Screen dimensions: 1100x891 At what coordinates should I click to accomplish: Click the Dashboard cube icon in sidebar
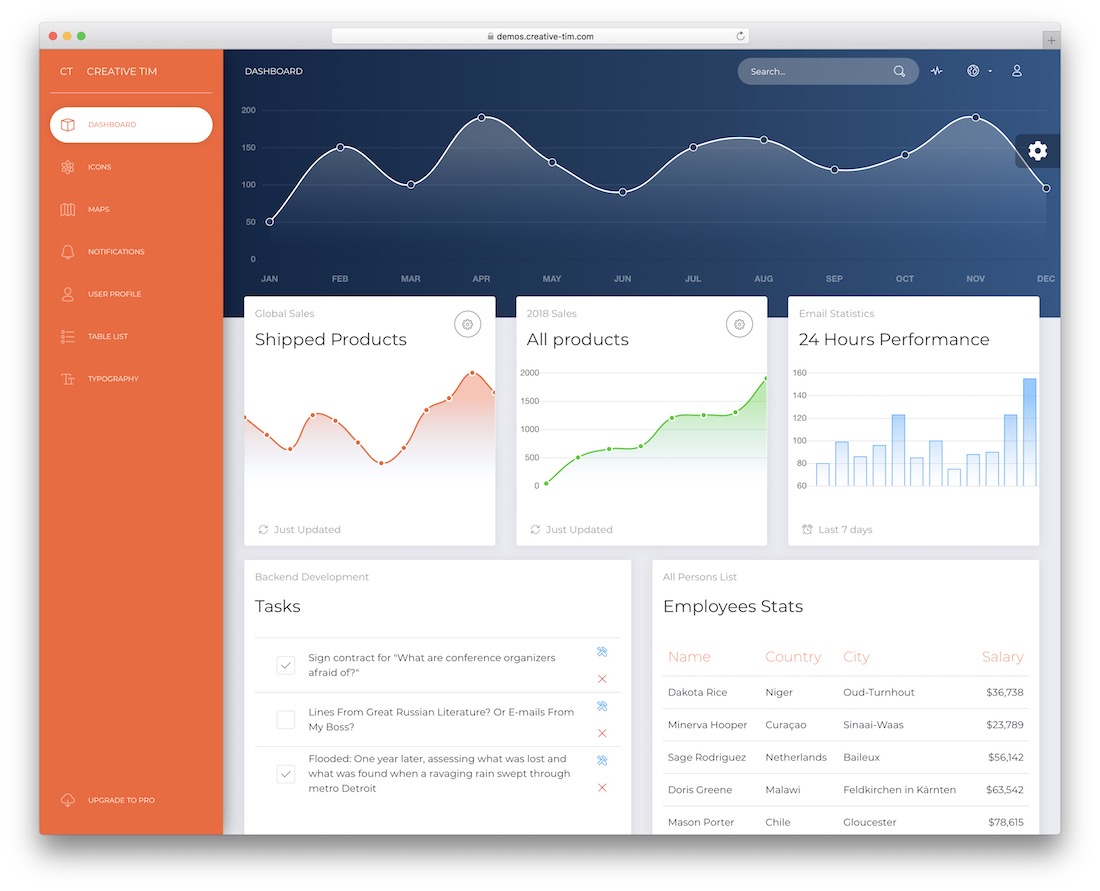[x=67, y=125]
